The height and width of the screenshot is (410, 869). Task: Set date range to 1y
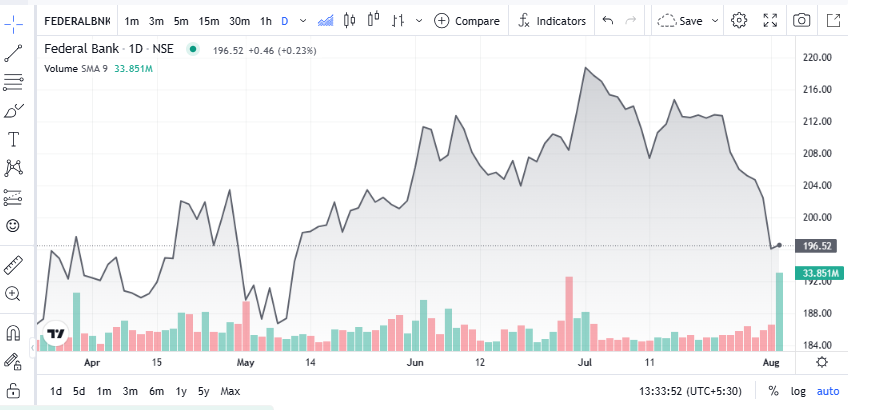[181, 391]
